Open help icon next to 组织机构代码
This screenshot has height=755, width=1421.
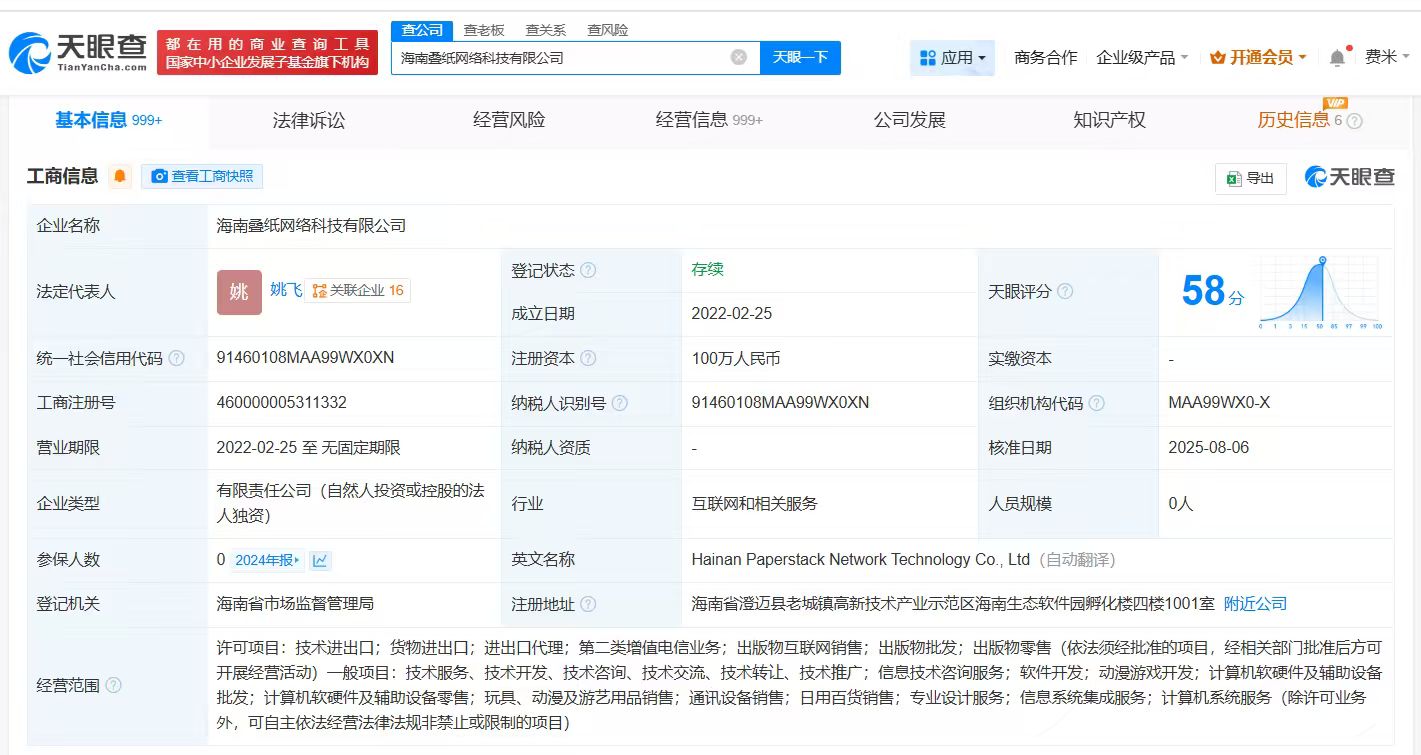tap(1097, 403)
